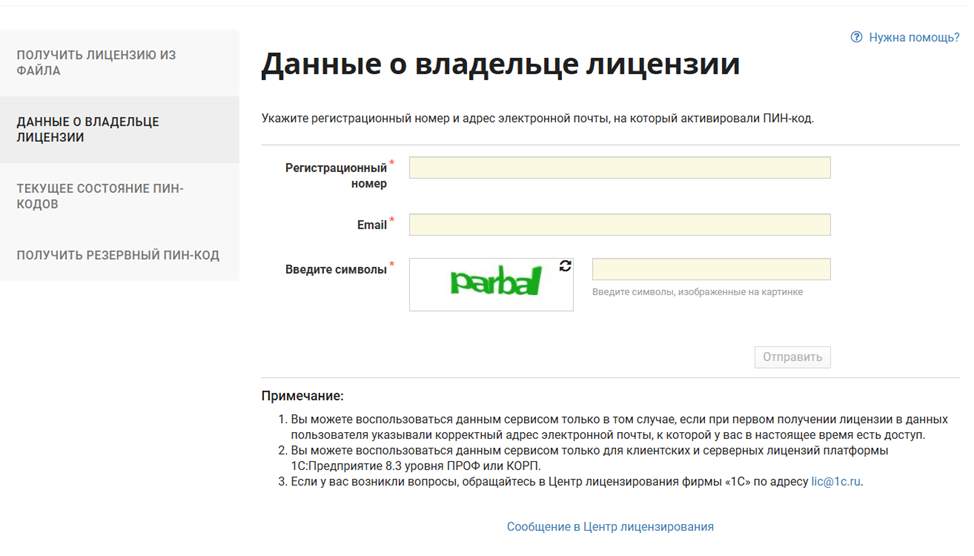Click the captcha symbols entry field

[x=711, y=269]
